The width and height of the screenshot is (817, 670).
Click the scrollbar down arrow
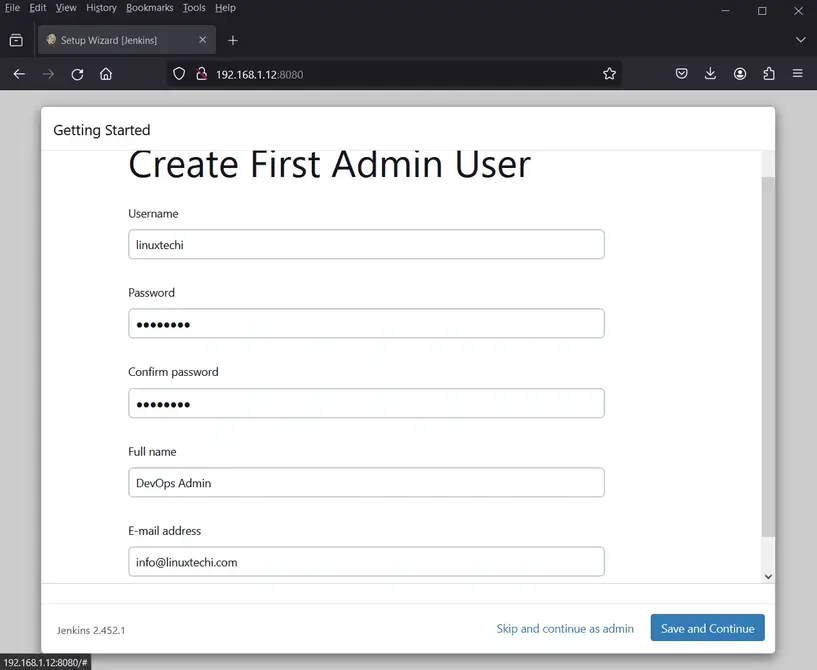768,576
